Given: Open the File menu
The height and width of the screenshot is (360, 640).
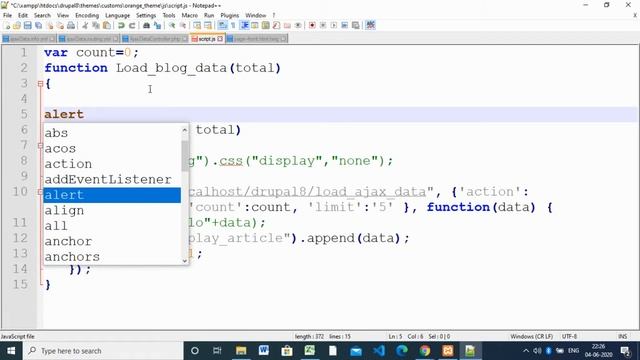Looking at the screenshot, I should point(7,15).
